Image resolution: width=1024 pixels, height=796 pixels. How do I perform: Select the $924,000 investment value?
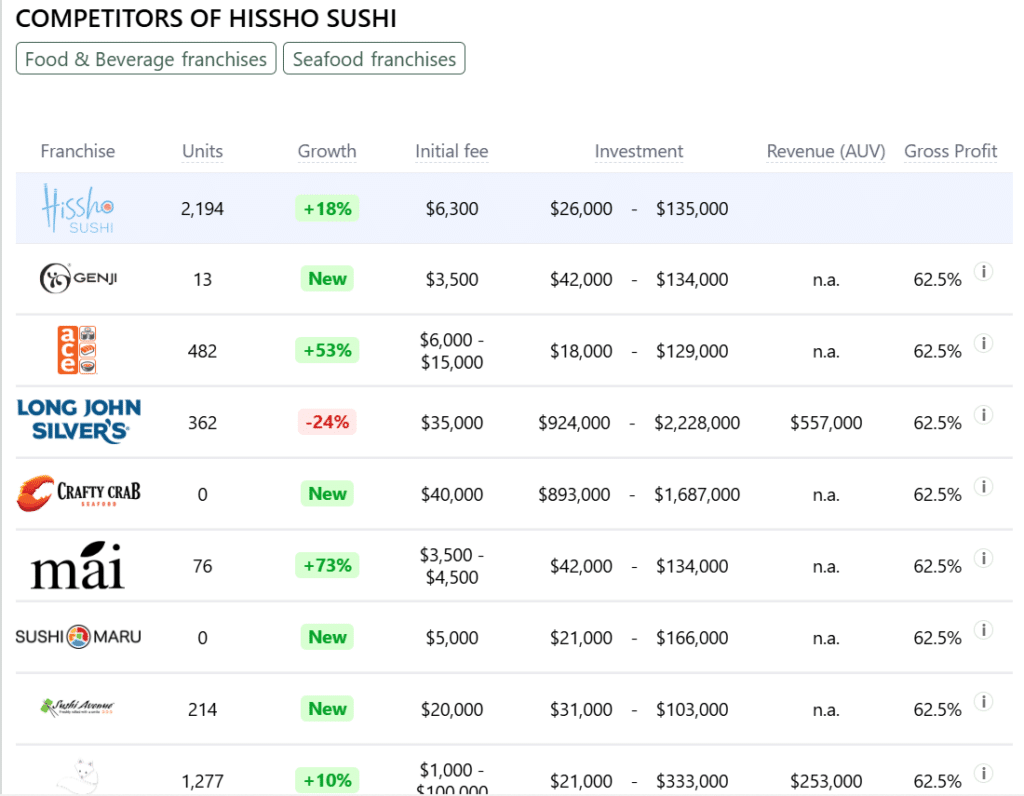pos(574,423)
